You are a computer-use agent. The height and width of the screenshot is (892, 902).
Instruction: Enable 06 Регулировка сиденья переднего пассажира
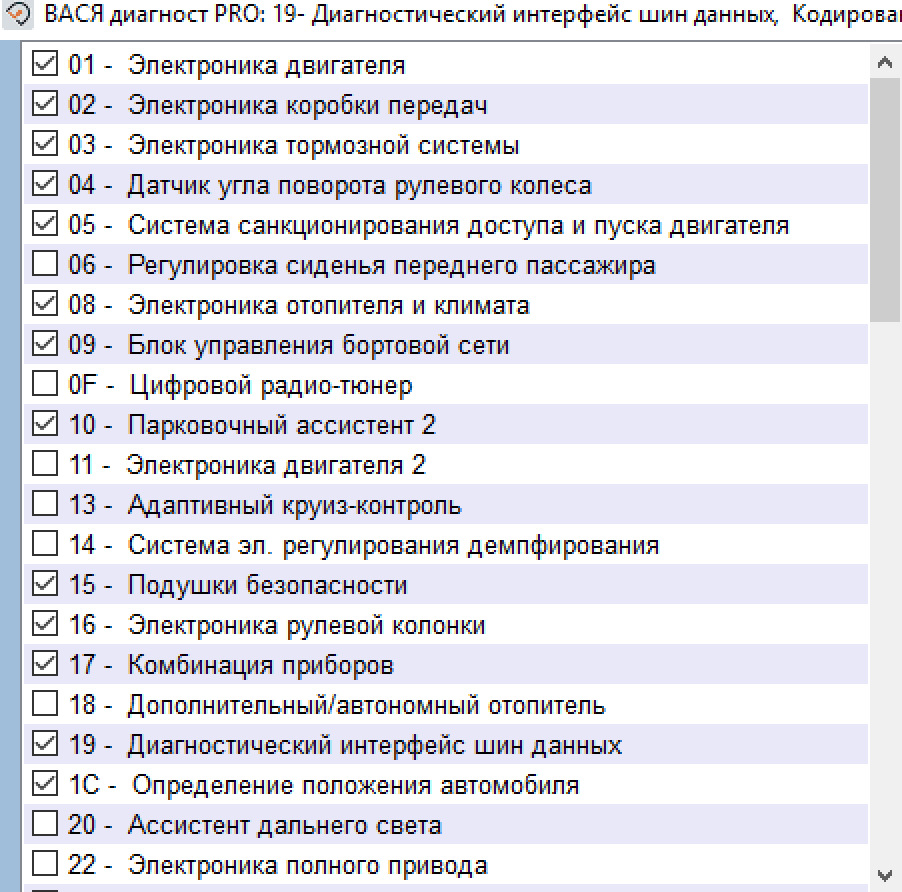pyautogui.click(x=45, y=264)
